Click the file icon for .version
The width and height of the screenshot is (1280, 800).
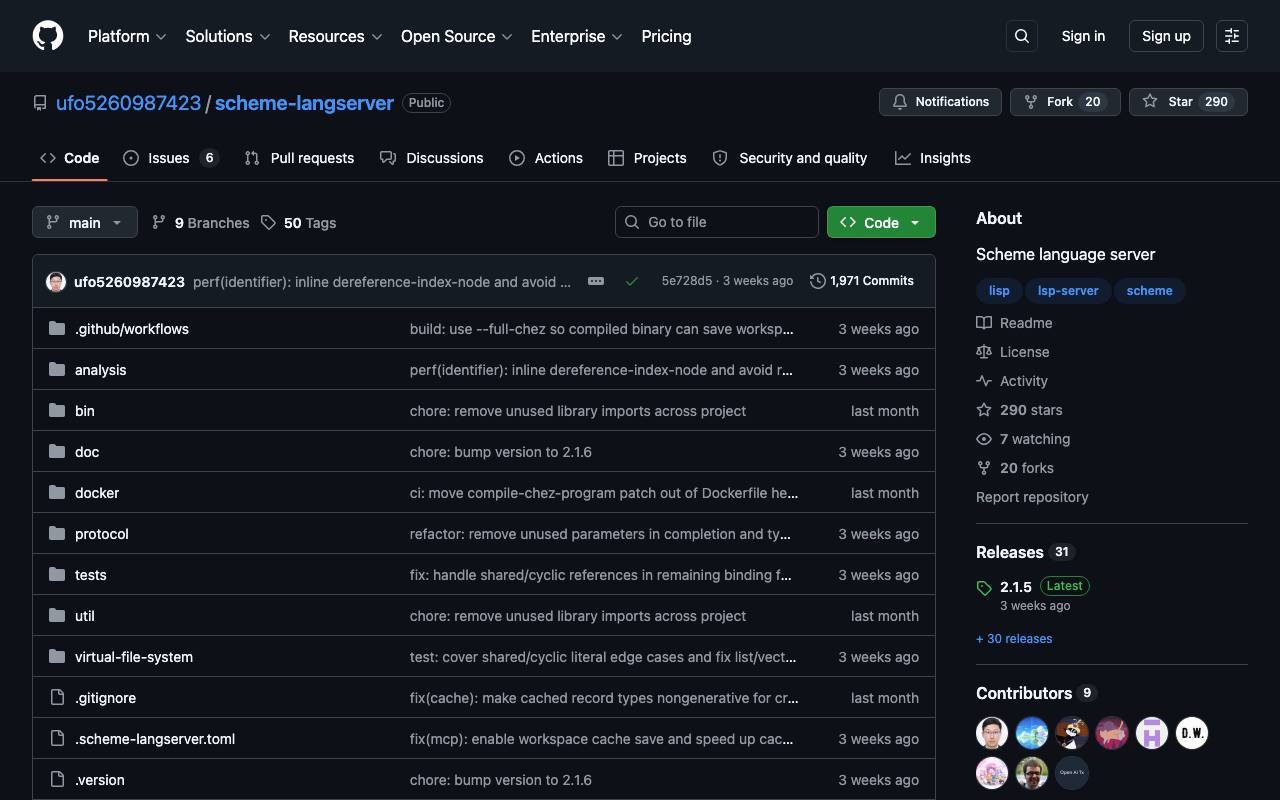tap(57, 780)
